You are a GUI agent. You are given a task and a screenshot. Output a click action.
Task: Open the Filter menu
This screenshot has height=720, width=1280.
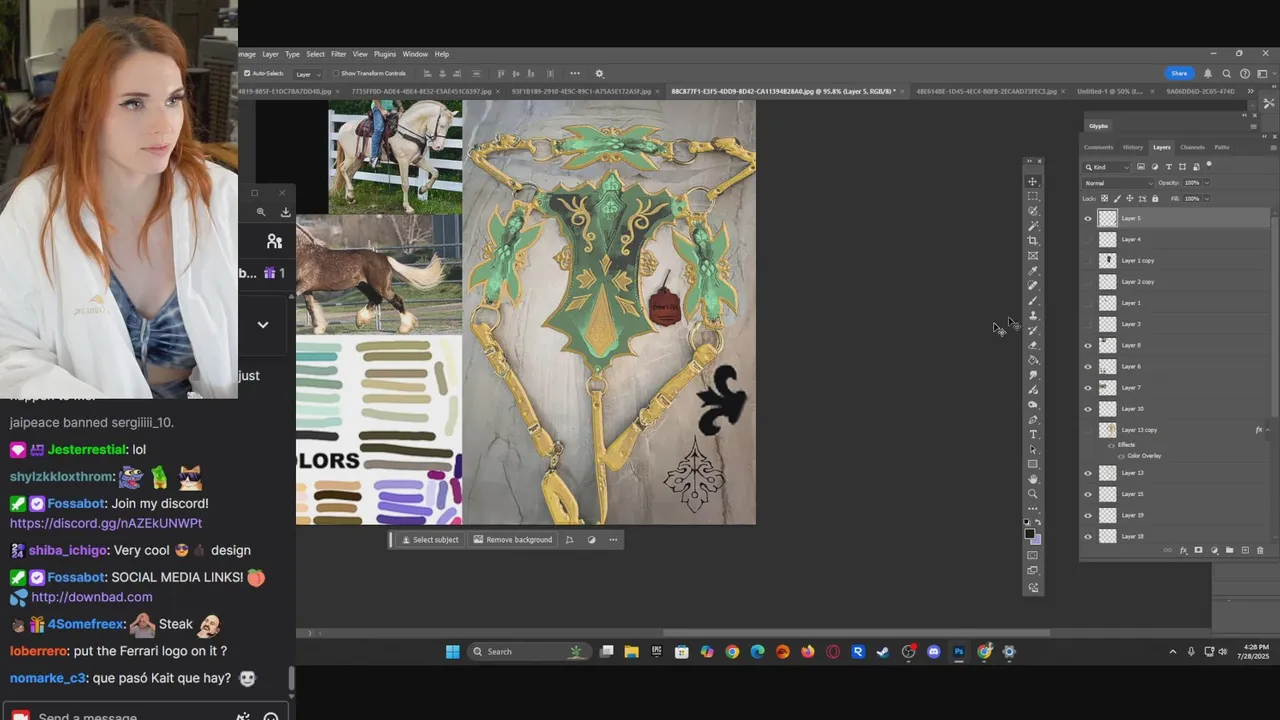pos(338,54)
